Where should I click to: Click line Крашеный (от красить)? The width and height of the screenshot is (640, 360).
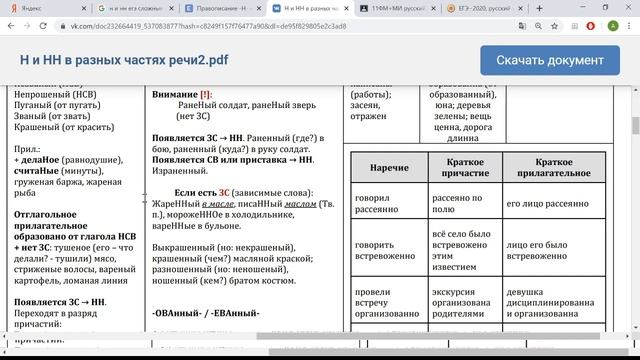click(x=64, y=127)
